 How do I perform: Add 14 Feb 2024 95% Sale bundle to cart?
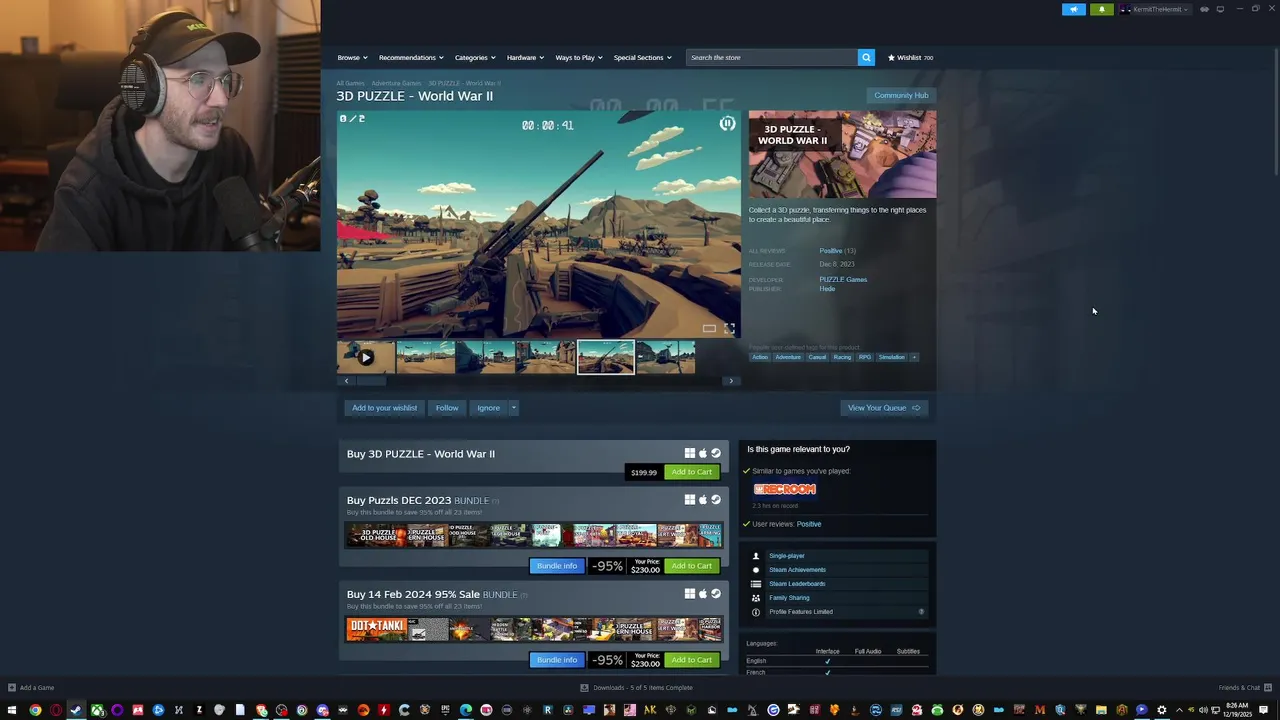[691, 660]
